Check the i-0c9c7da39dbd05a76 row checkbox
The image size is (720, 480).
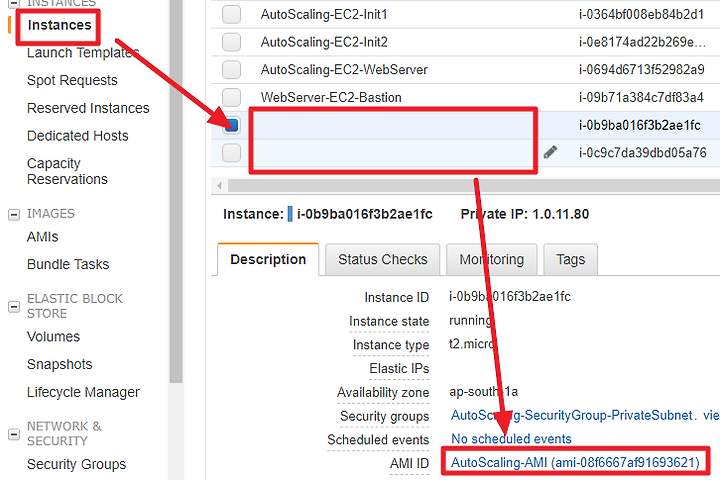point(231,152)
